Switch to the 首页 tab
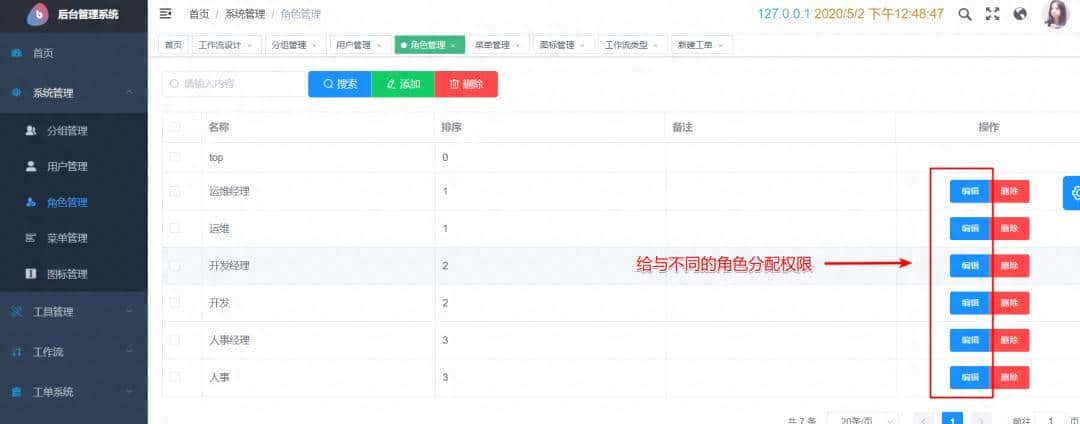 click(174, 45)
